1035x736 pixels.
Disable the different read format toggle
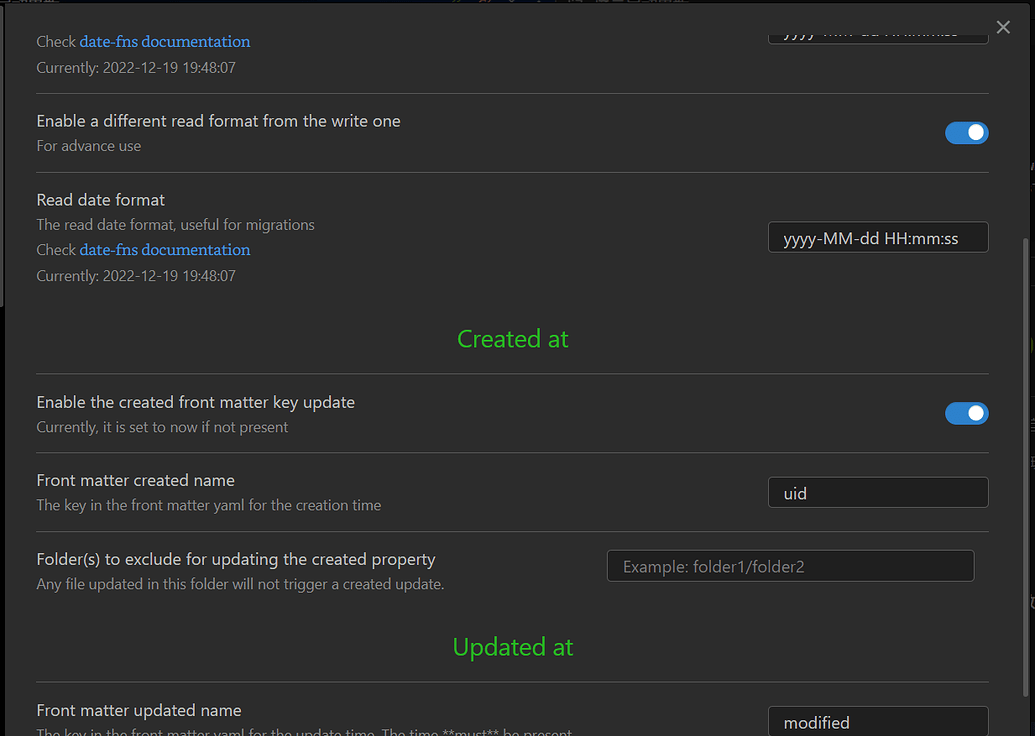click(966, 133)
